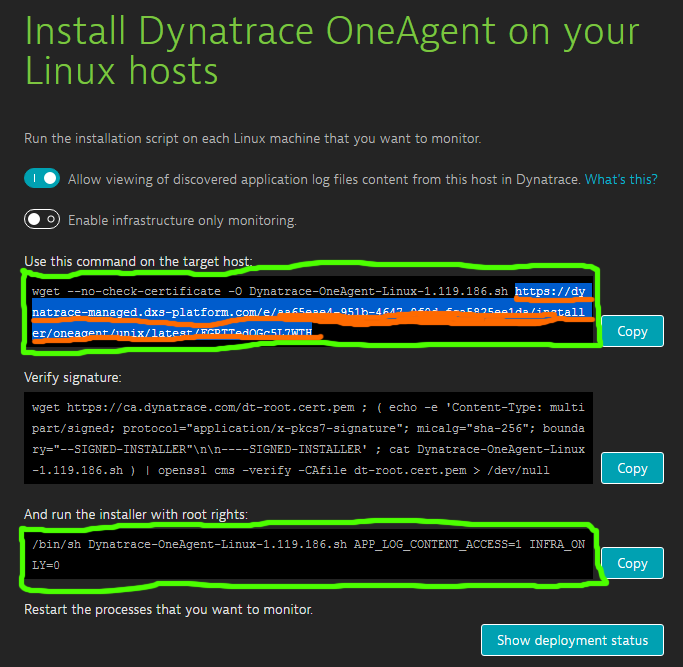Copy the root installer run command
This screenshot has width=683, height=667.
[632, 563]
